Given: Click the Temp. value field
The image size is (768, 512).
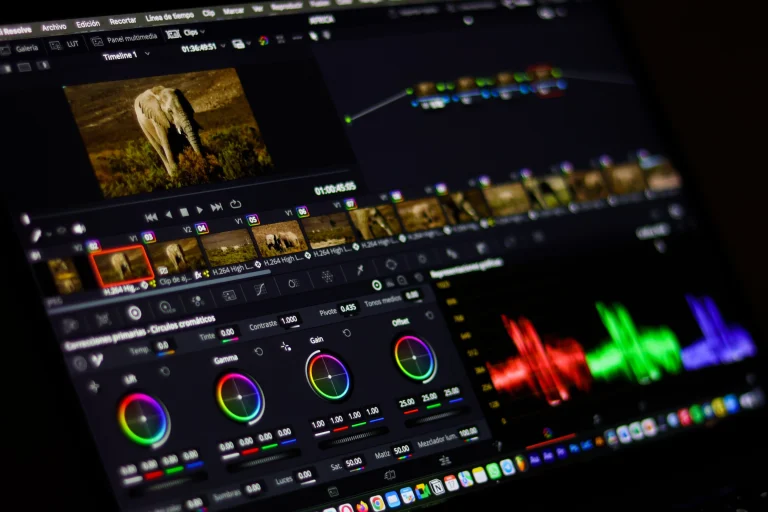Looking at the screenshot, I should (163, 345).
